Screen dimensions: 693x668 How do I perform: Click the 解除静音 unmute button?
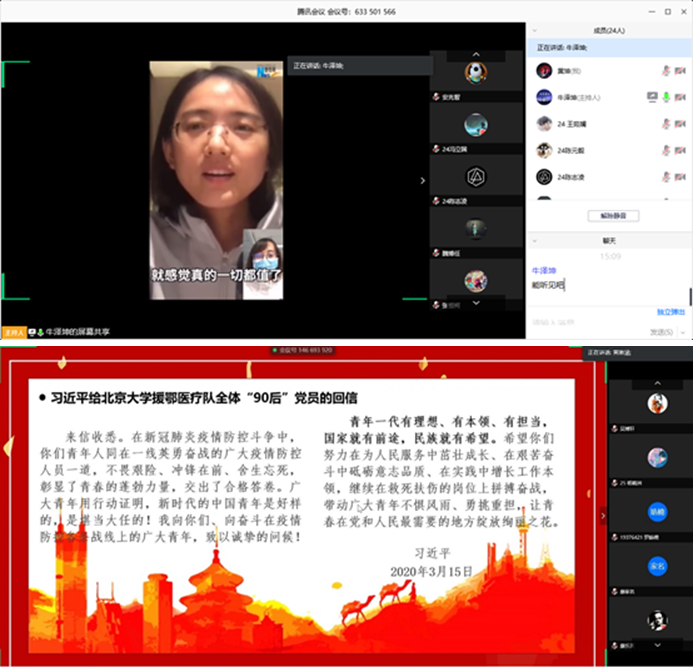(611, 216)
